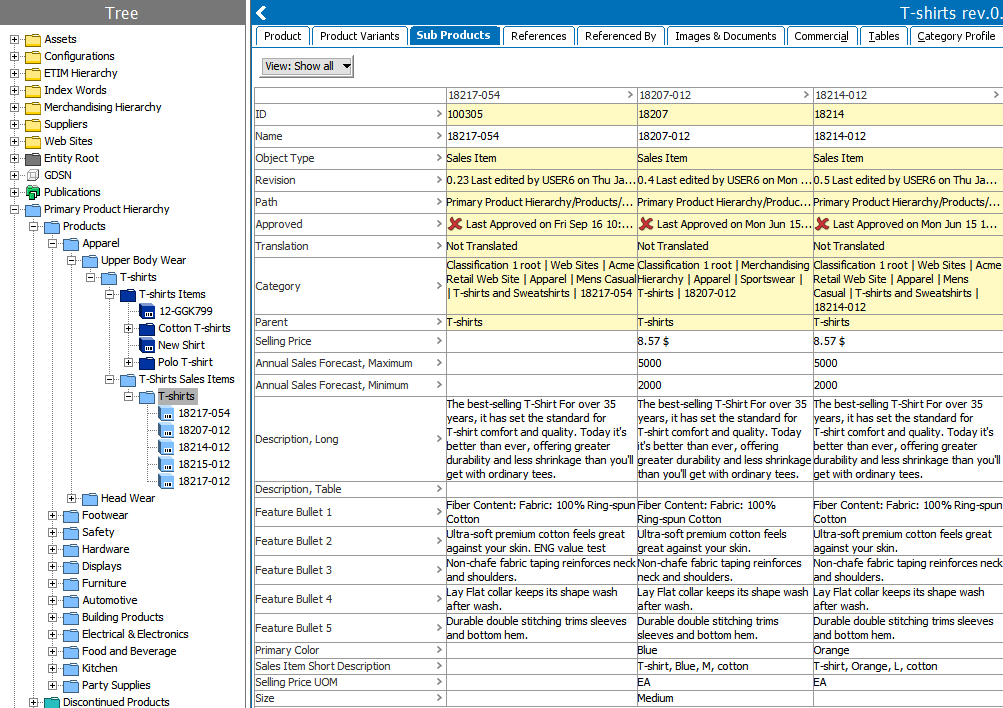1003x708 pixels.
Task: Select the Merchandising Hierarchy tree item
Action: pyautogui.click(x=102, y=107)
